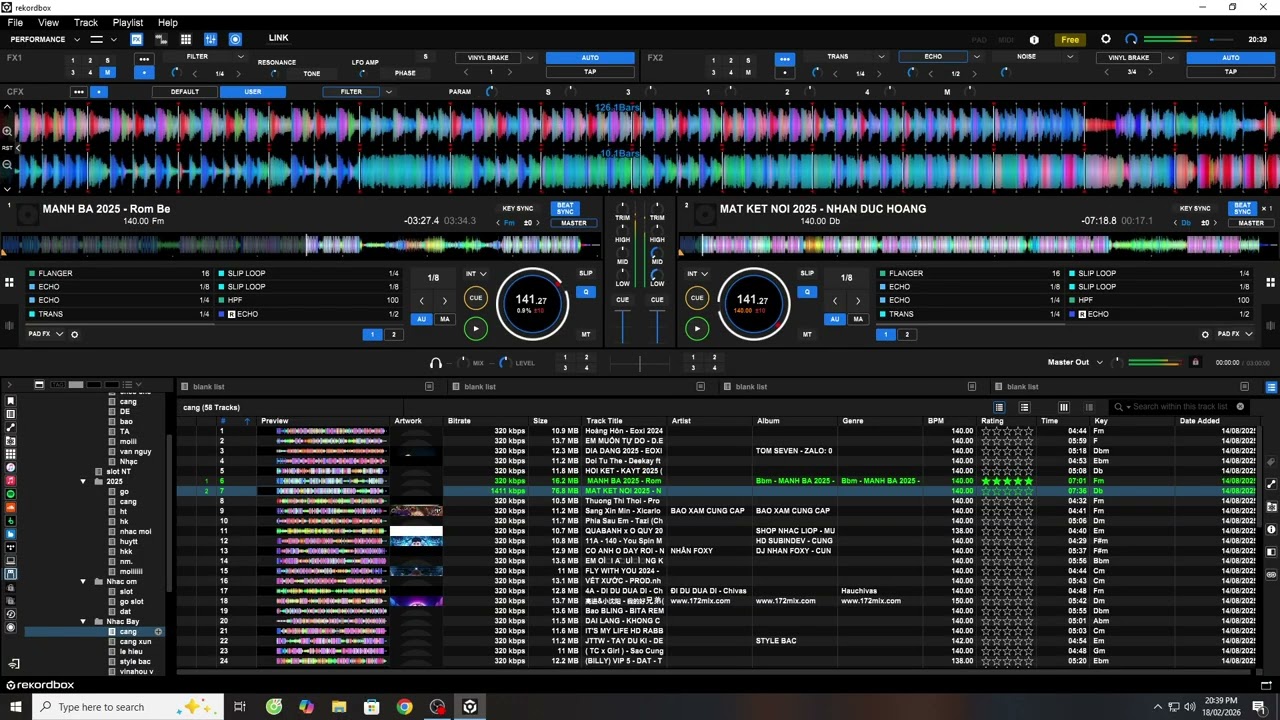Image resolution: width=1280 pixels, height=720 pixels.
Task: Click the FX1 TAP button
Action: point(590,72)
